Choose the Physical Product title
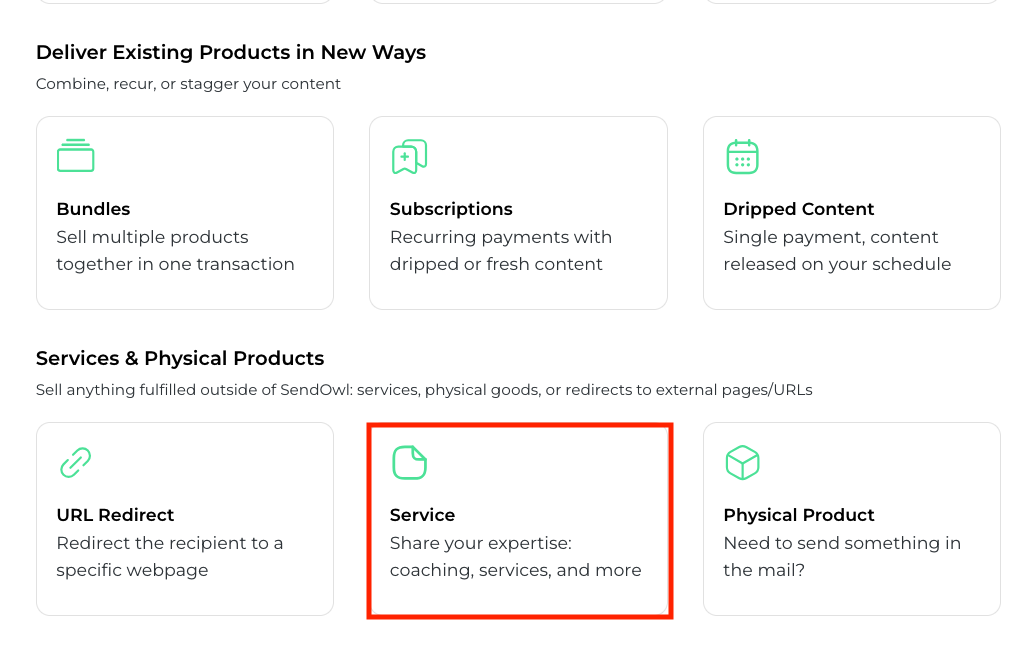Viewport: 1032px width, 648px height. (798, 515)
